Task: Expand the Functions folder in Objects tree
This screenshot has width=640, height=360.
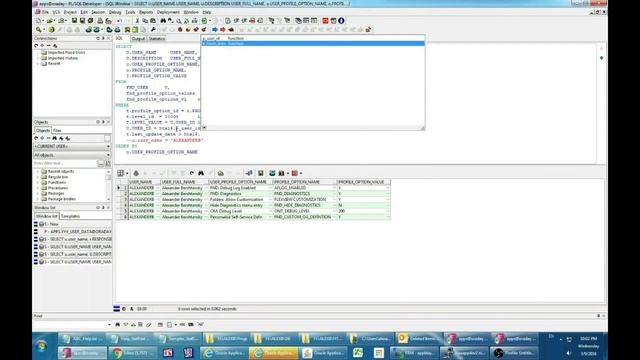Action: click(x=38, y=182)
